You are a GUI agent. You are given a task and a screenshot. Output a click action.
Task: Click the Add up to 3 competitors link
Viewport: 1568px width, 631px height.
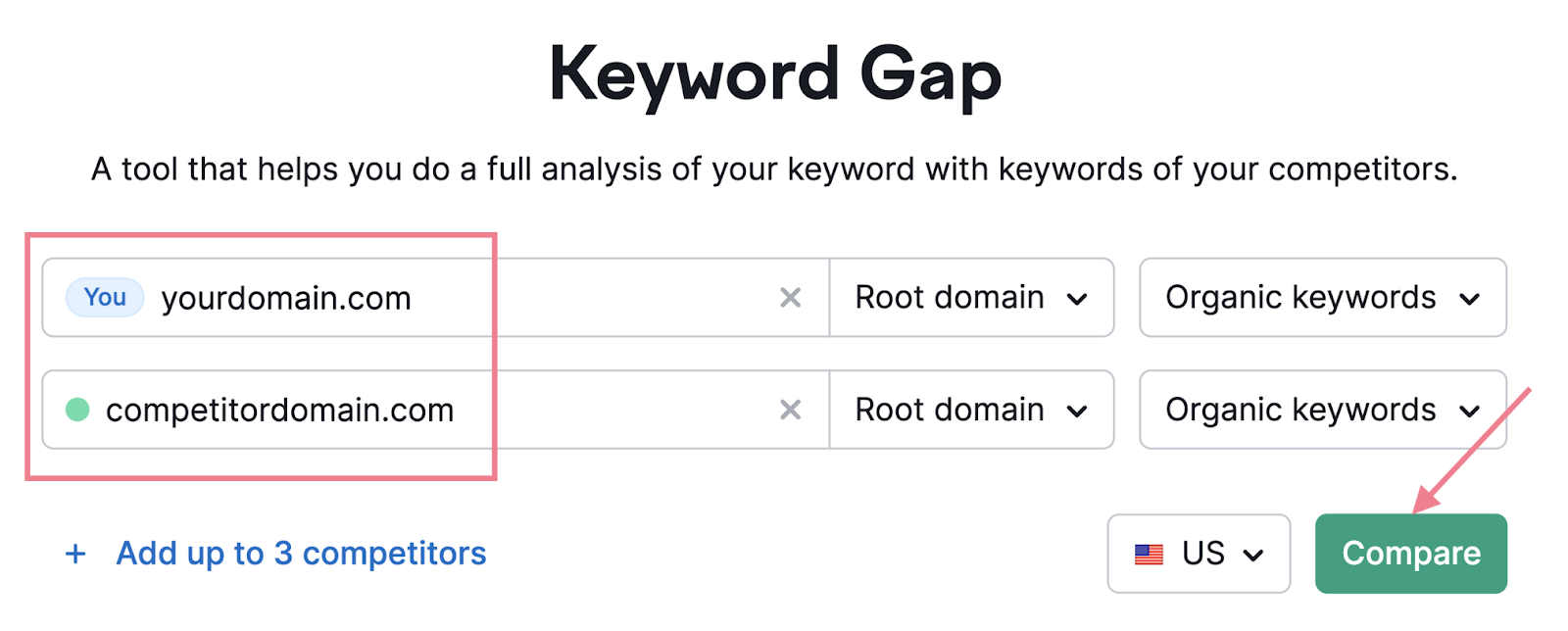click(300, 554)
